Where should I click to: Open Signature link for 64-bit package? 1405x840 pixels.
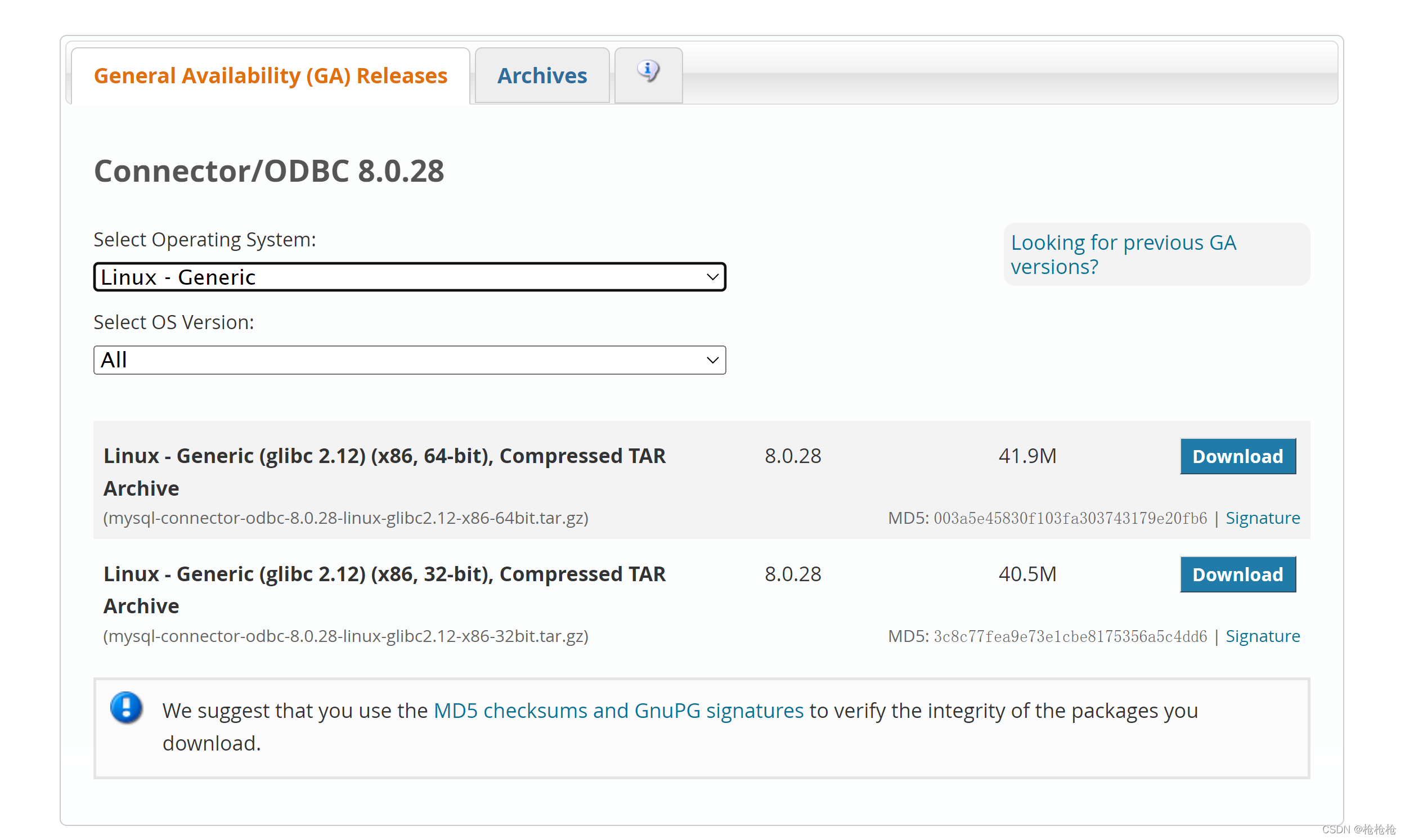pyautogui.click(x=1262, y=518)
